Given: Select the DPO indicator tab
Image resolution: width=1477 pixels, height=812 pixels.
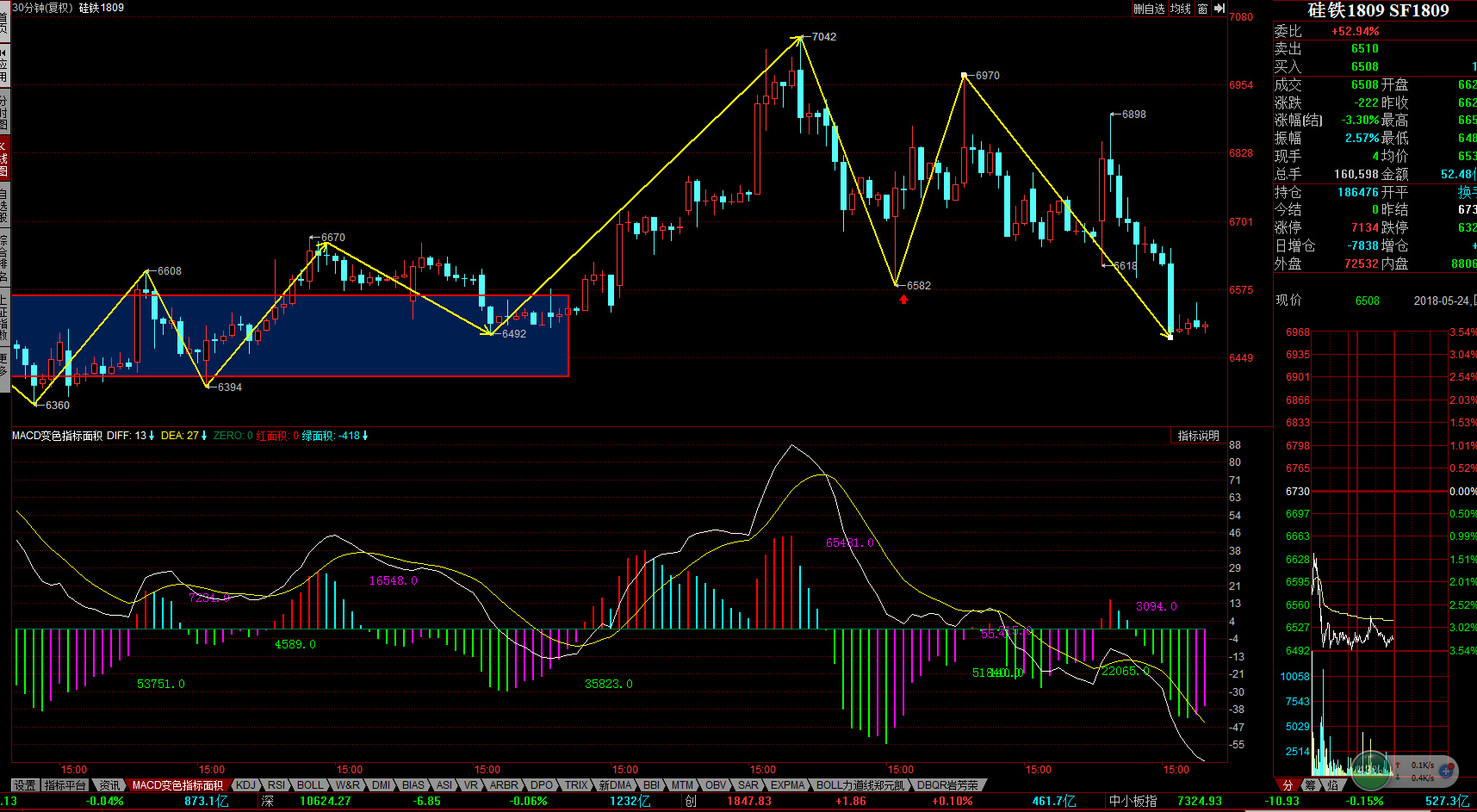Looking at the screenshot, I should [x=542, y=785].
